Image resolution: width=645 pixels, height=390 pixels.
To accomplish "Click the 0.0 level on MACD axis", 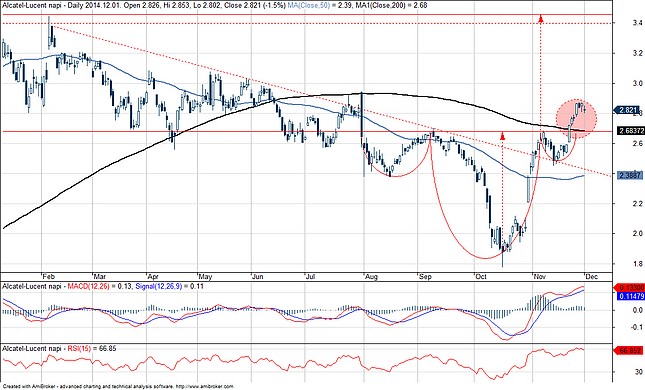I will tap(638, 310).
